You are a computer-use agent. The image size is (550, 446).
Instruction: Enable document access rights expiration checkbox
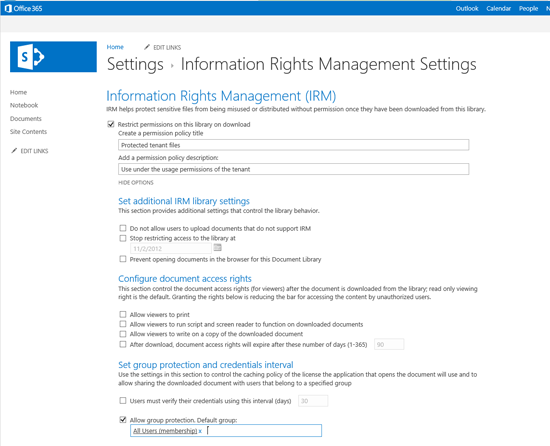point(122,344)
